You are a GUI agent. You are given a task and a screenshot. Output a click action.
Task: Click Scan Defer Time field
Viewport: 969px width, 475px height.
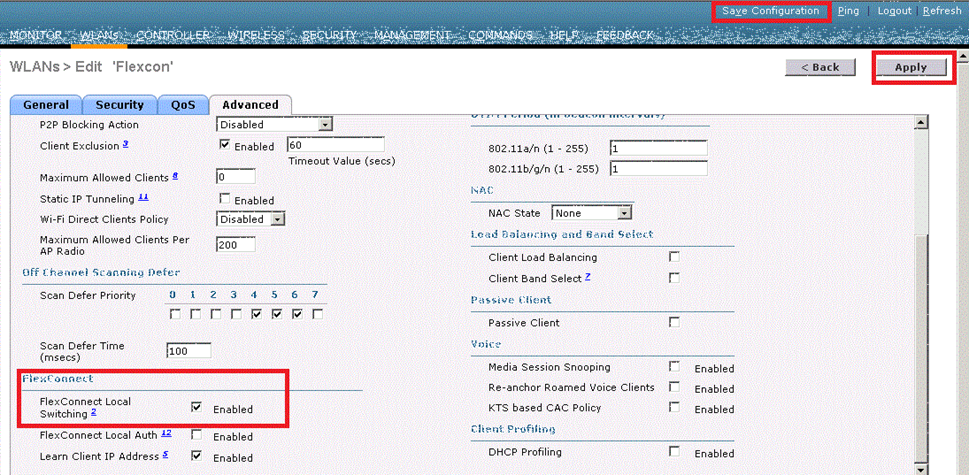(188, 351)
